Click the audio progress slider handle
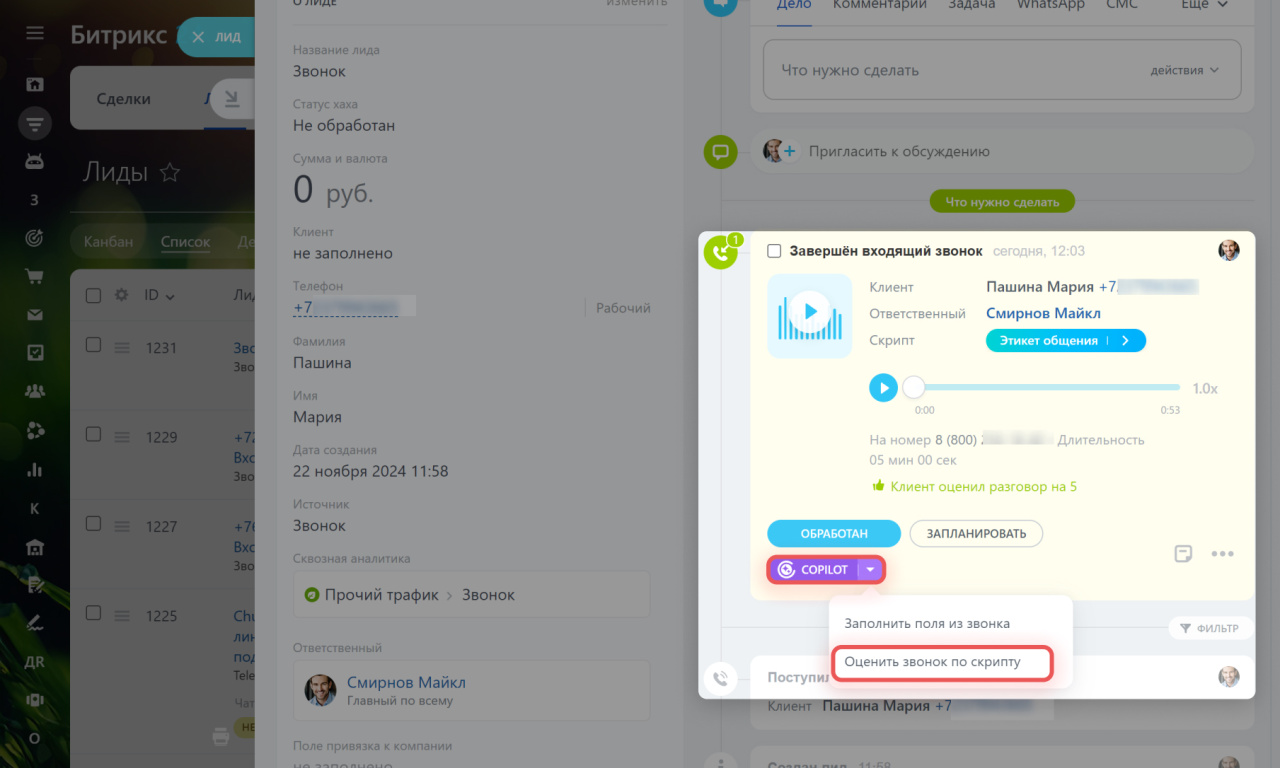 click(913, 387)
